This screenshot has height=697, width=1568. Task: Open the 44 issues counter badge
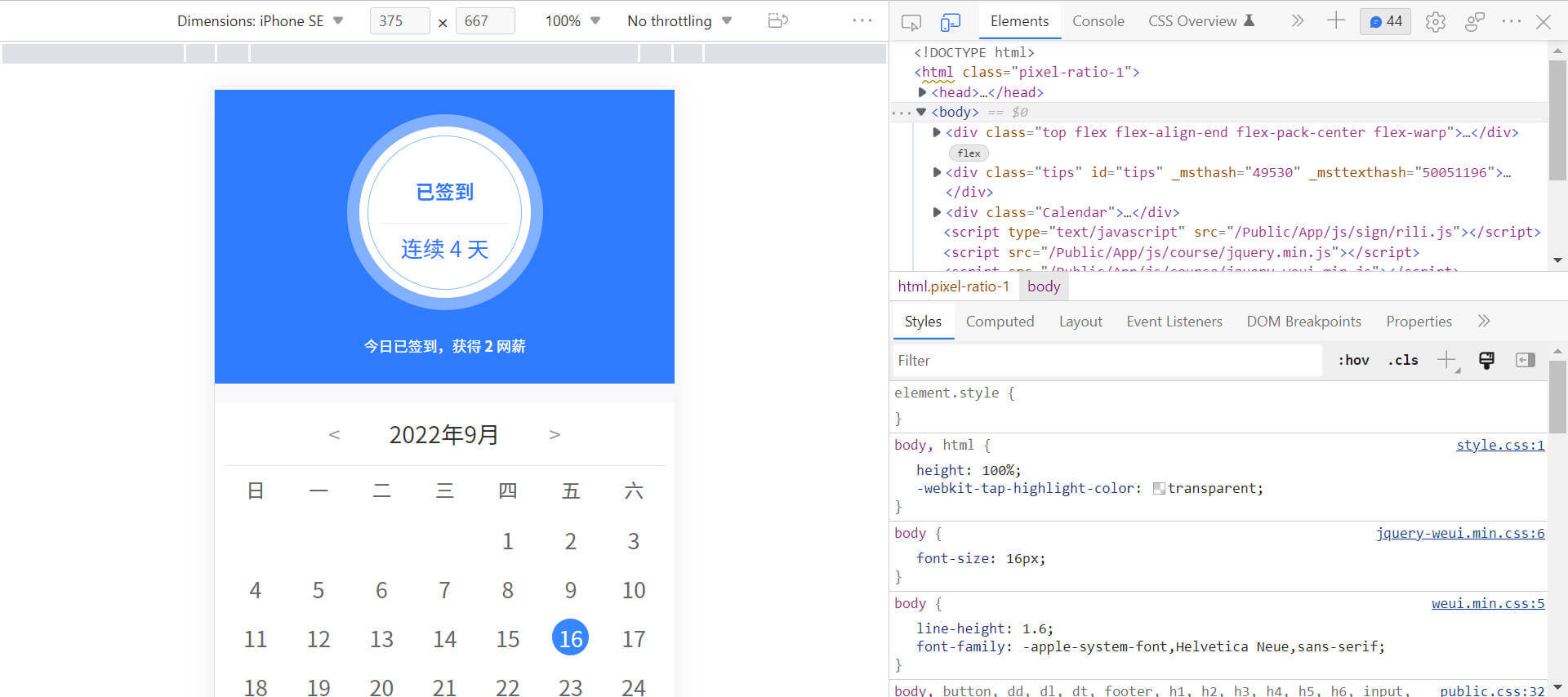tap(1386, 22)
